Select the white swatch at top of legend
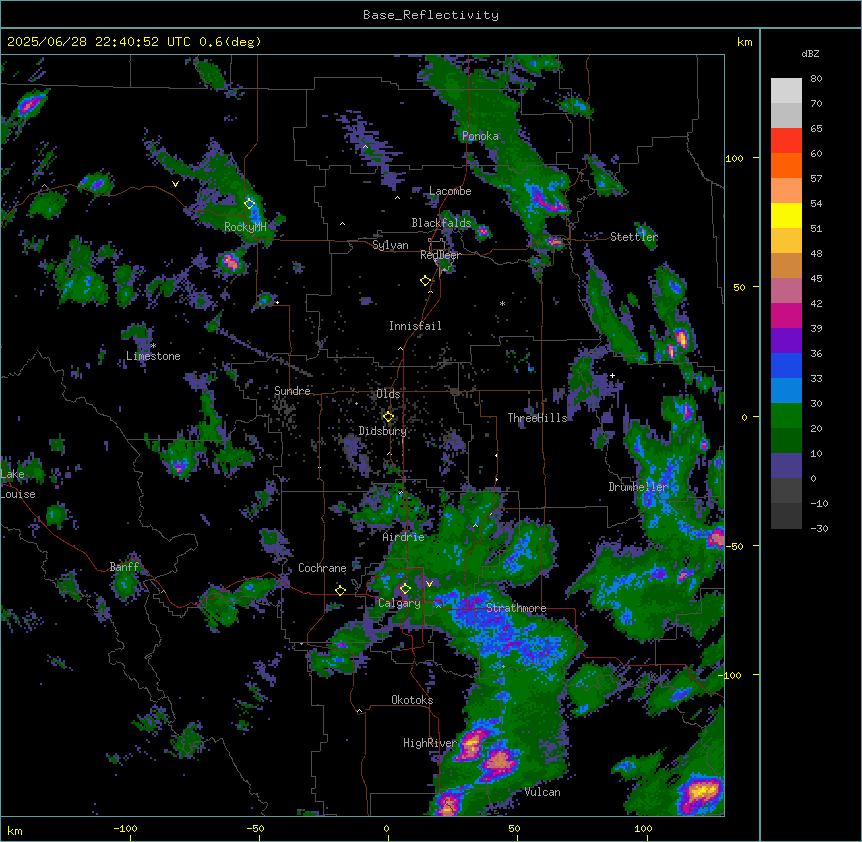The width and height of the screenshot is (862, 842). click(x=786, y=90)
